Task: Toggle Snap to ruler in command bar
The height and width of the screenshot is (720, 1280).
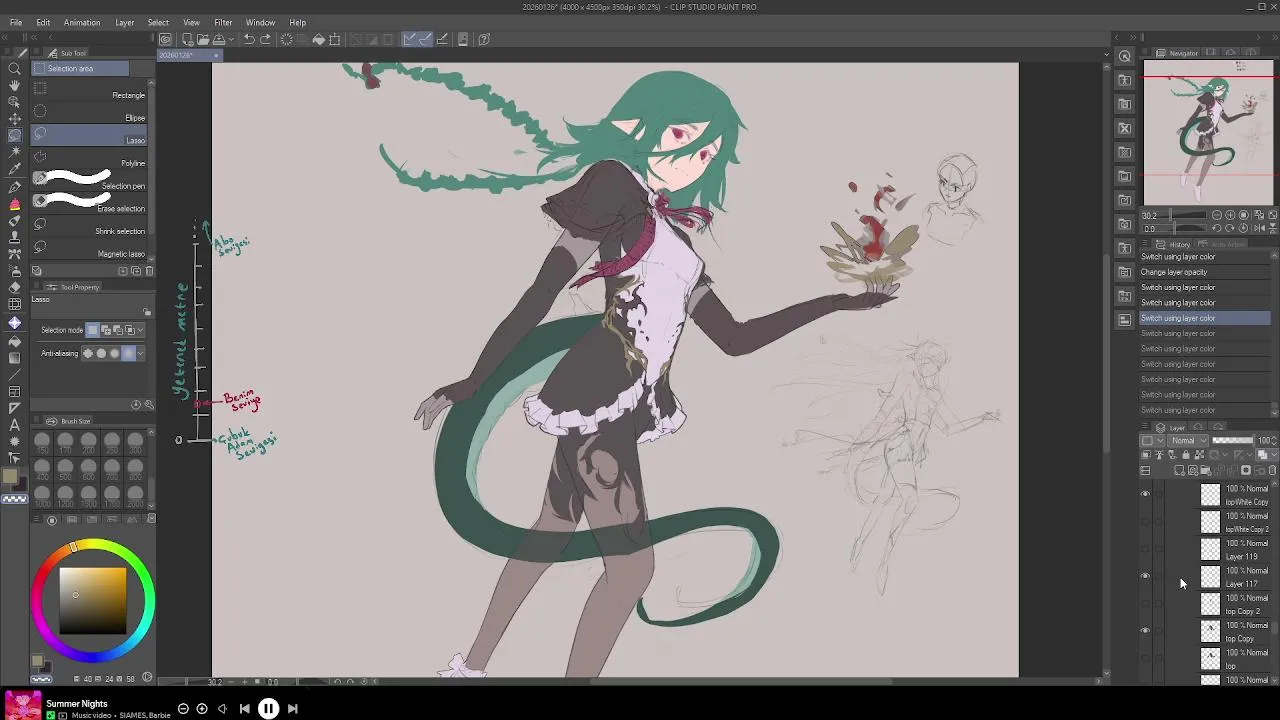Action: click(410, 40)
